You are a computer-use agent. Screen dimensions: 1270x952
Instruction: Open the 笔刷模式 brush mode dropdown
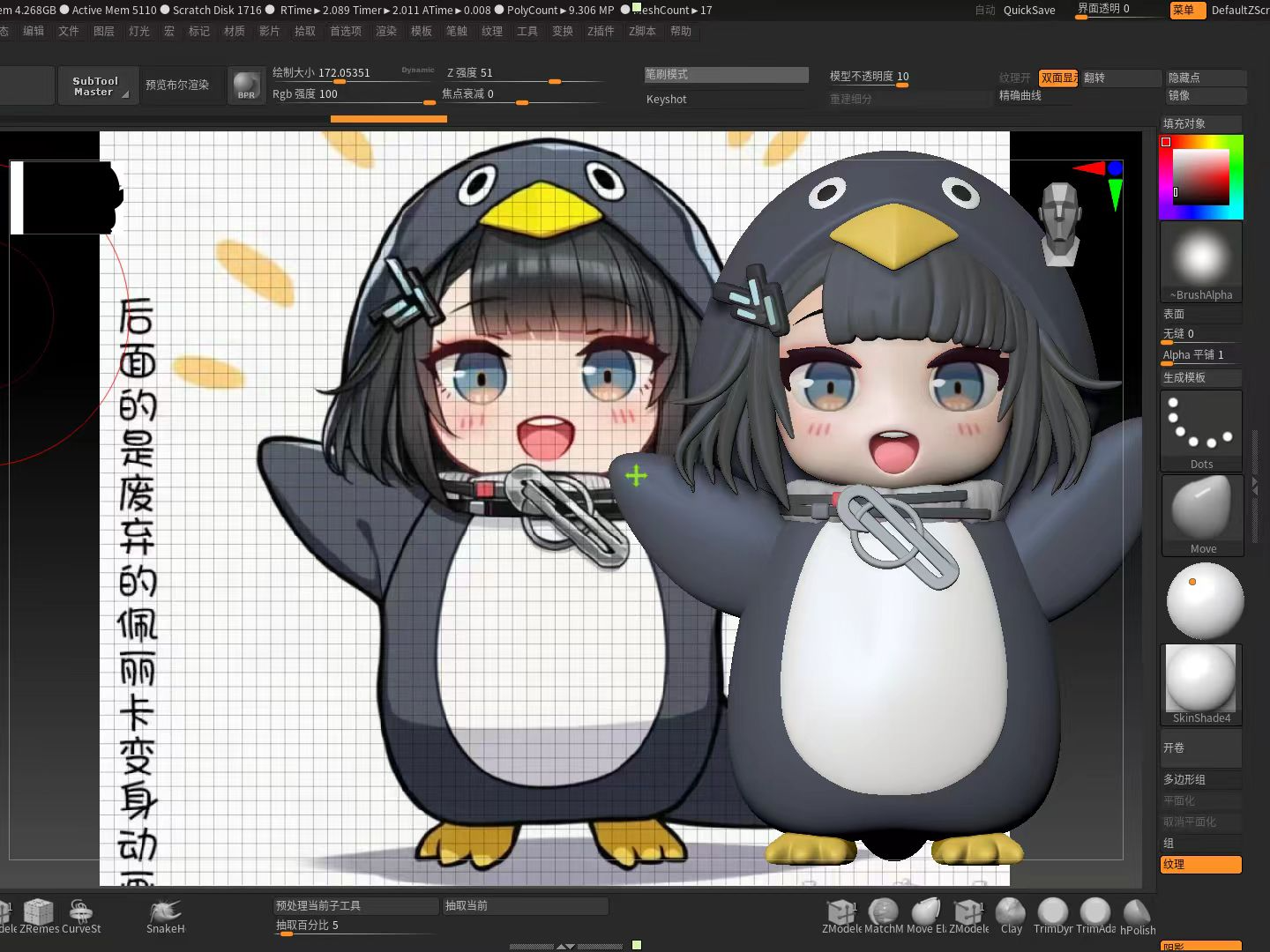(x=726, y=75)
